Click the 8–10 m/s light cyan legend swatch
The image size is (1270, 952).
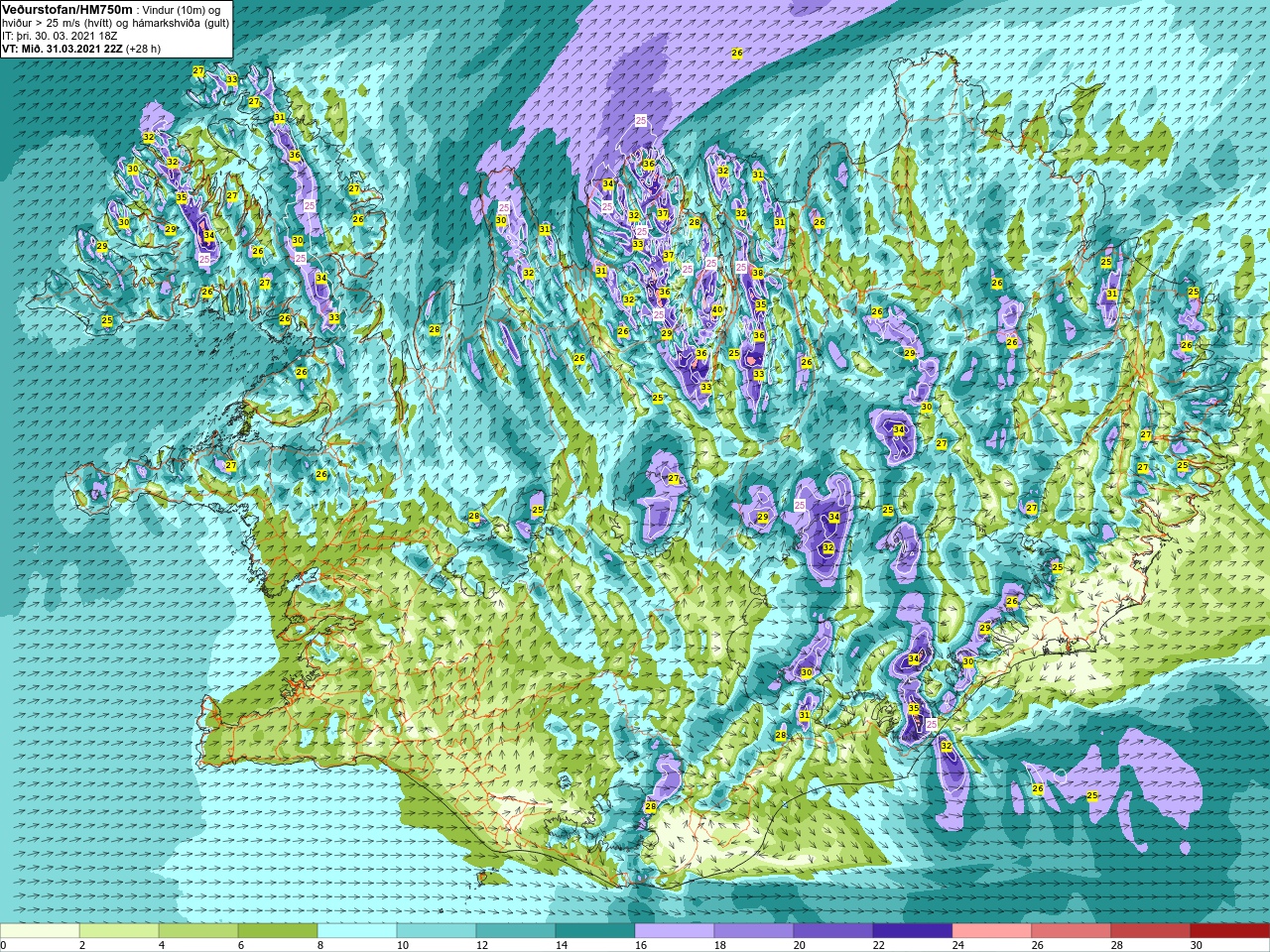[x=357, y=931]
